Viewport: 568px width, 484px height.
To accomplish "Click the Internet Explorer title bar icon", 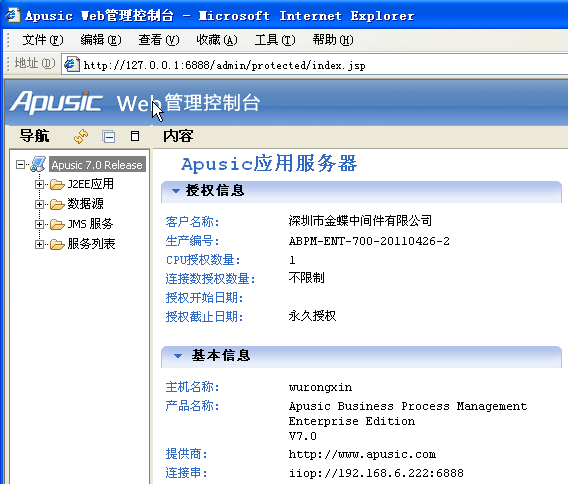I will coord(13,15).
